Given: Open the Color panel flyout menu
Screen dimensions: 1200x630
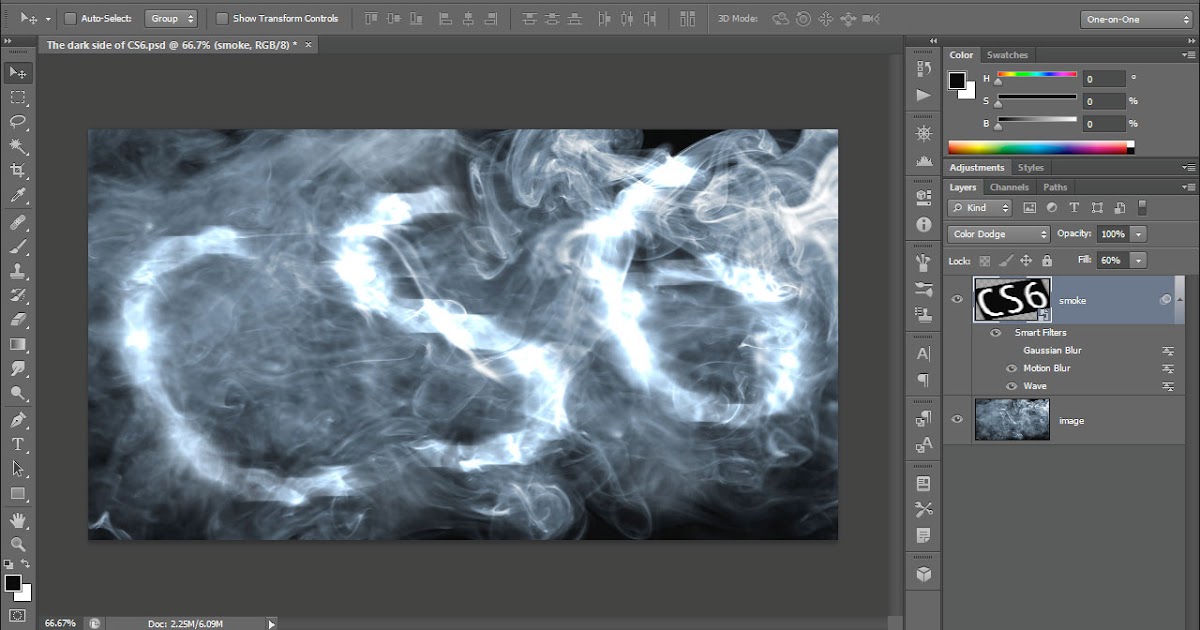Looking at the screenshot, I should point(1188,55).
